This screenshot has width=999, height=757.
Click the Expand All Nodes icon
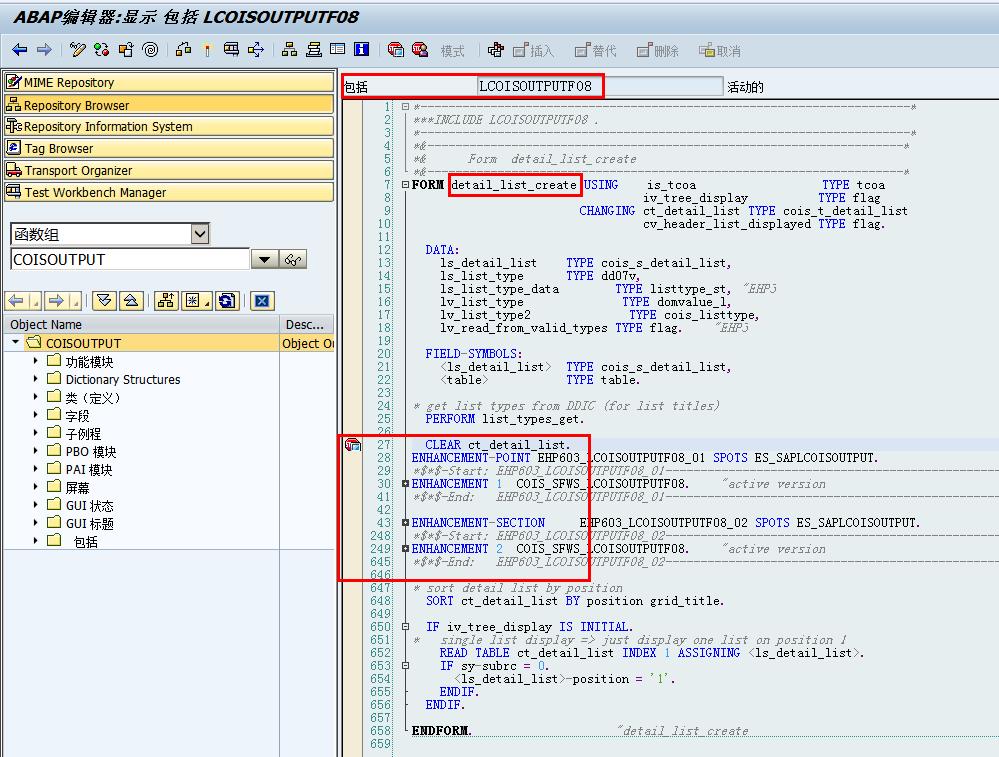click(104, 301)
